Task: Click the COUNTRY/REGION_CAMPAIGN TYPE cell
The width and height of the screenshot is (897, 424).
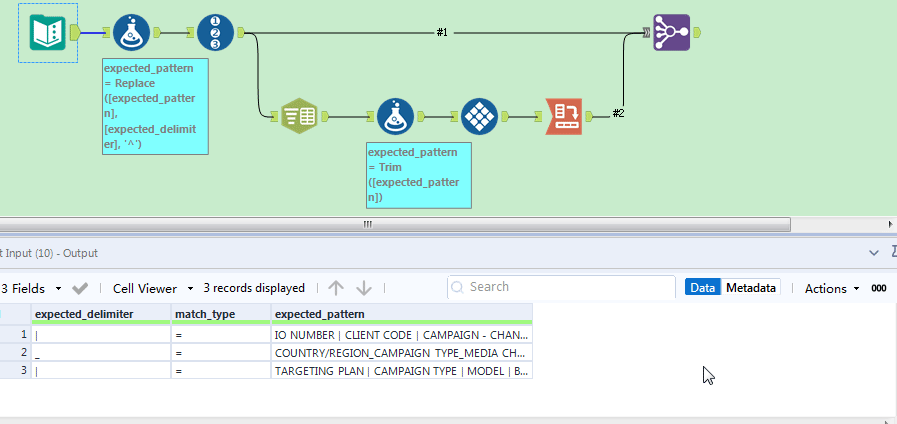Action: tap(402, 352)
